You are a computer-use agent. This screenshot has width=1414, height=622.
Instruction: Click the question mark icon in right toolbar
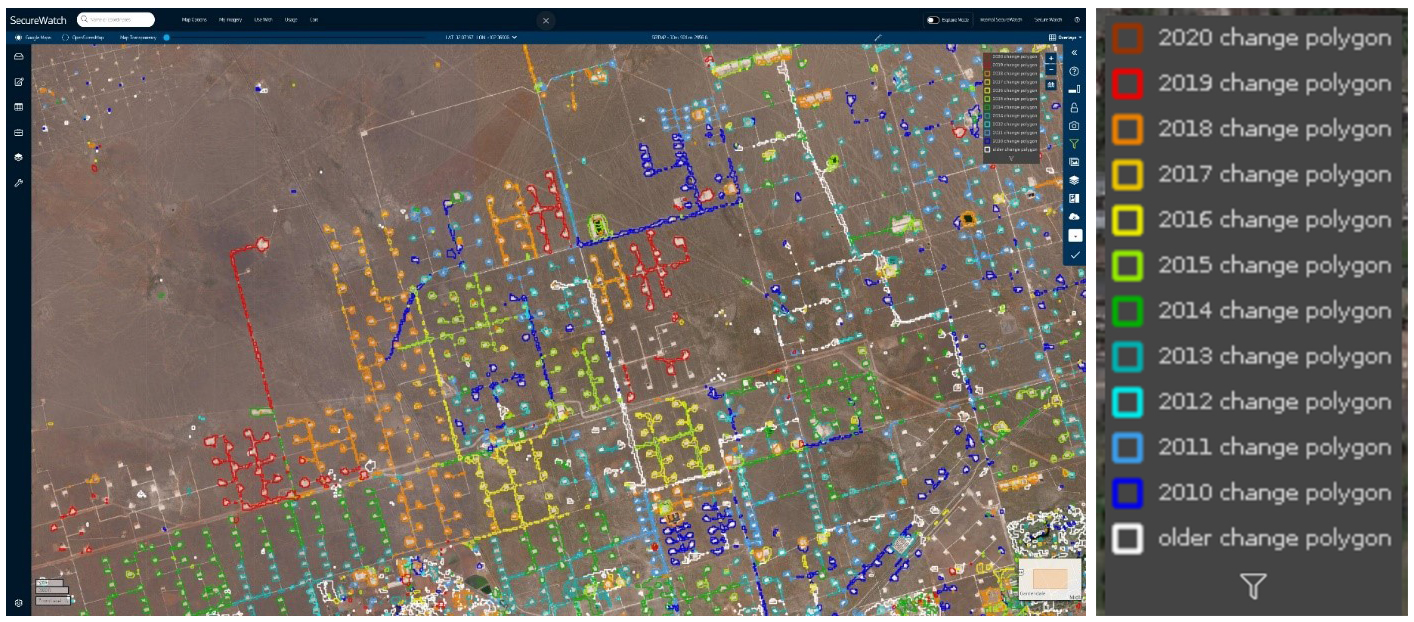pos(1074,72)
